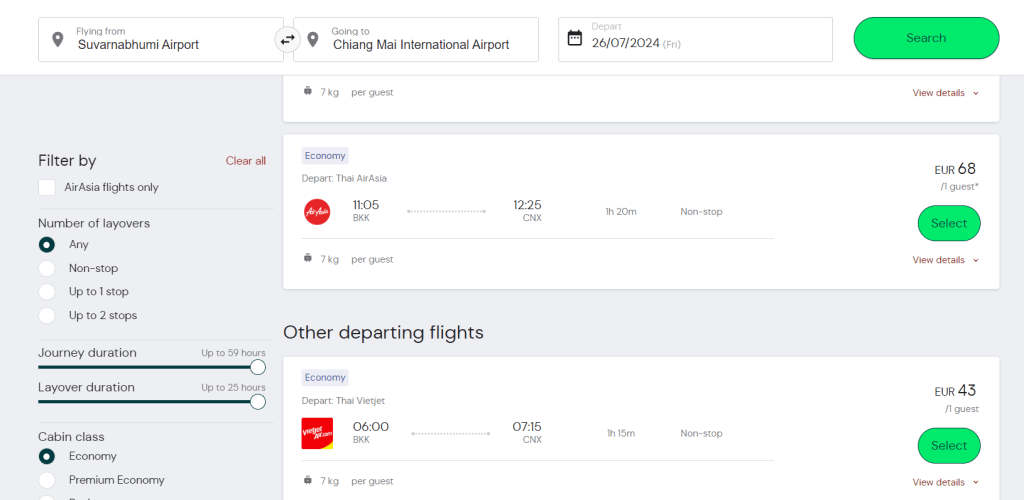Viewport: 1024px width, 500px height.
Task: Expand View details for 06:00 Vietjet flight
Action: pos(945,482)
